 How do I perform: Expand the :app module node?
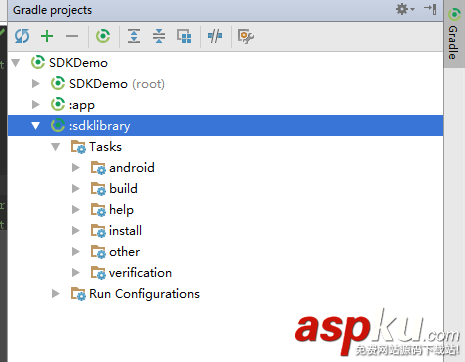(x=36, y=105)
